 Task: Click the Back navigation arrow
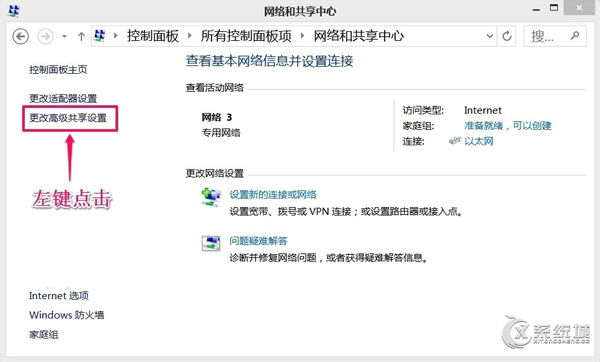tap(21, 37)
